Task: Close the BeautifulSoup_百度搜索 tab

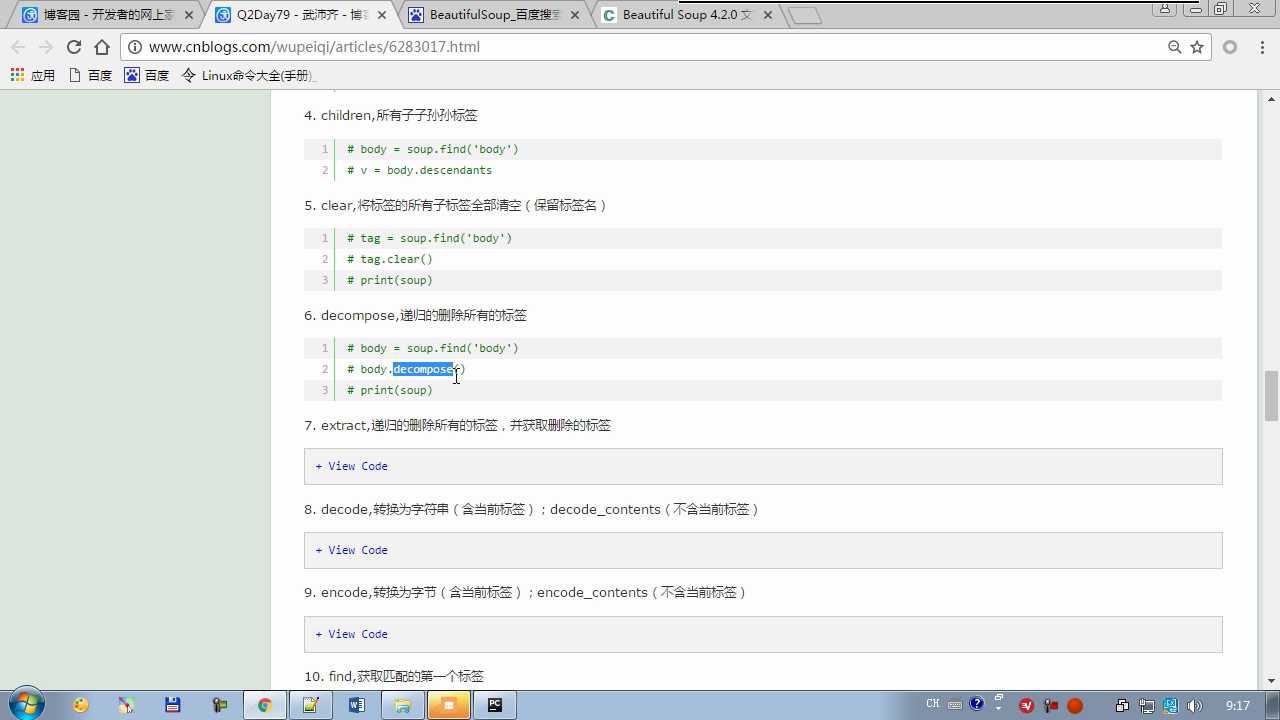Action: pos(575,15)
